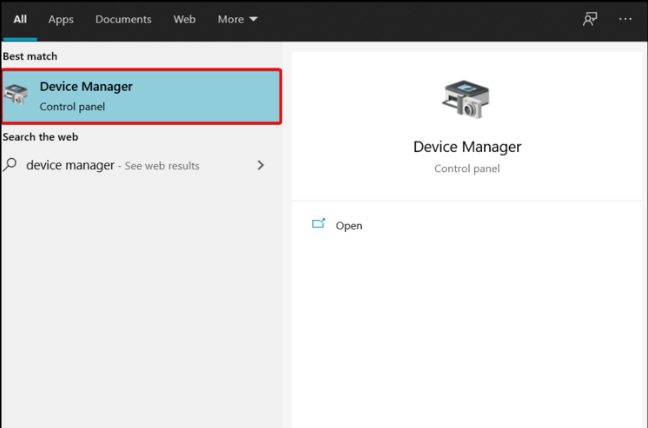648x428 pixels.
Task: Click the "Best match" section header
Action: pos(30,57)
